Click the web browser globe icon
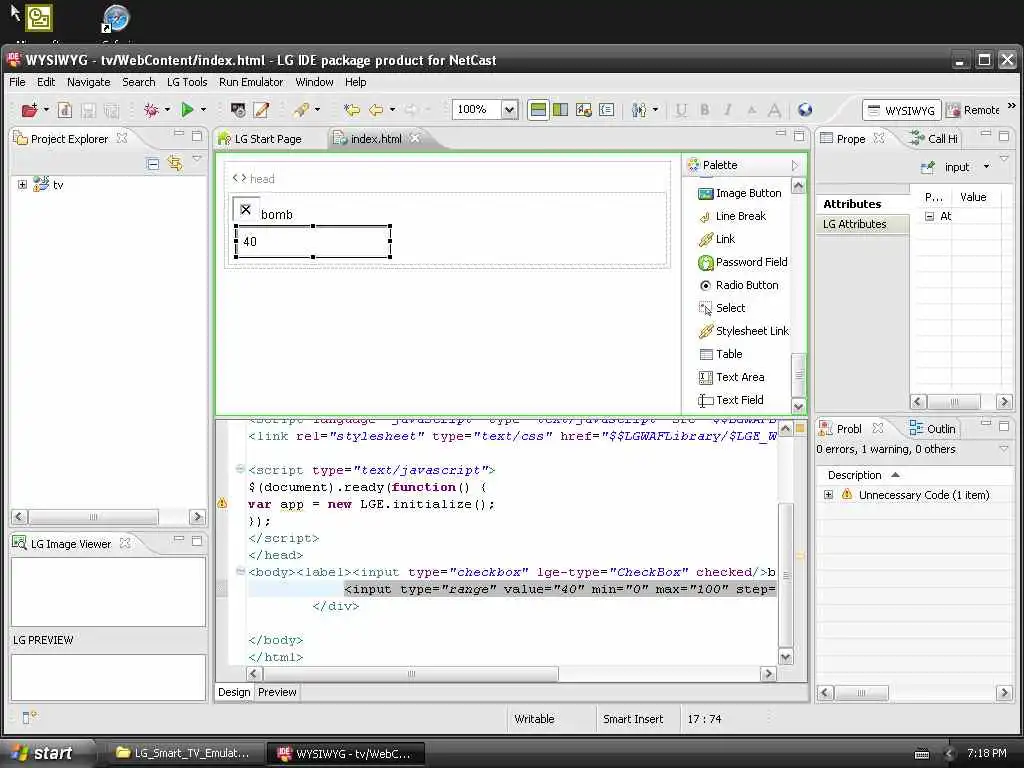Image resolution: width=1024 pixels, height=768 pixels. pyautogui.click(x=805, y=110)
